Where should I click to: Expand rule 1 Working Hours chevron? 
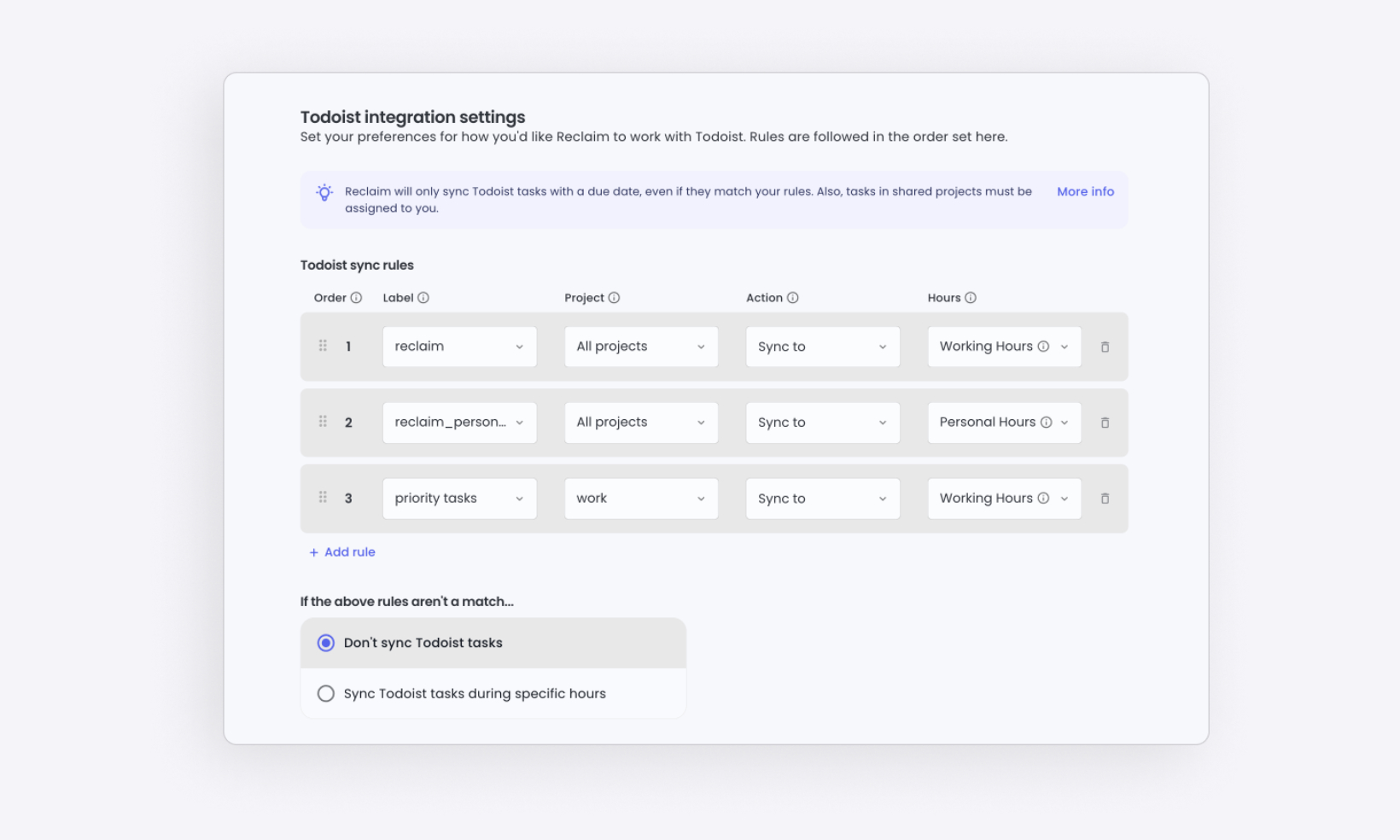pyautogui.click(x=1065, y=347)
